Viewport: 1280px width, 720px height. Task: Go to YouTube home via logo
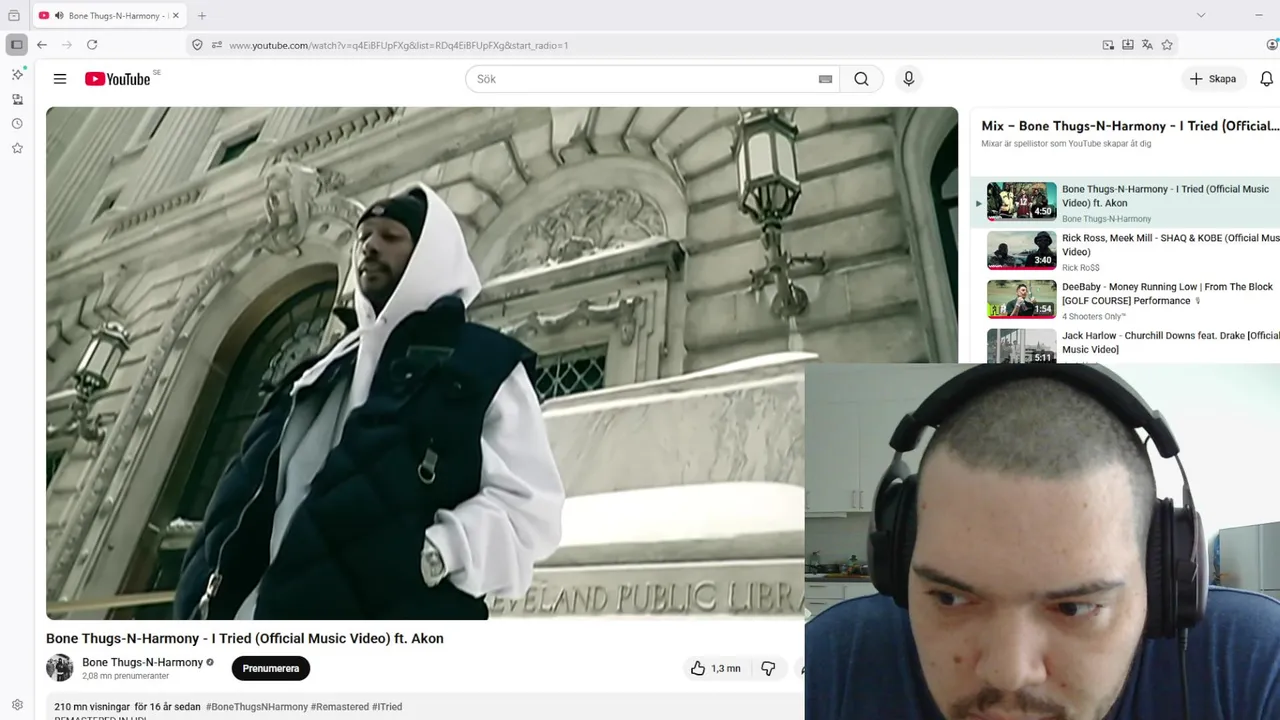point(117,79)
